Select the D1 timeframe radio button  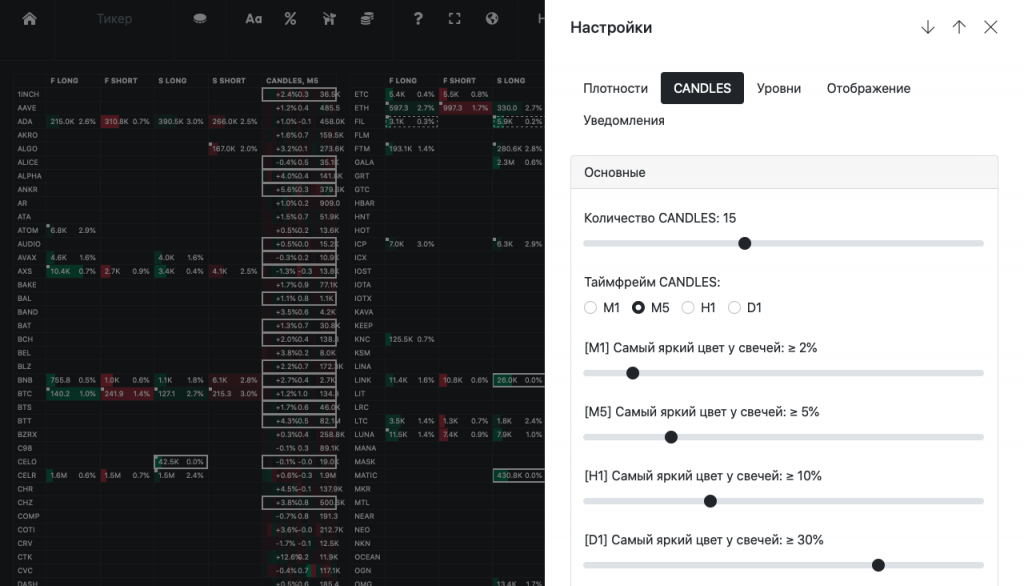click(x=734, y=307)
